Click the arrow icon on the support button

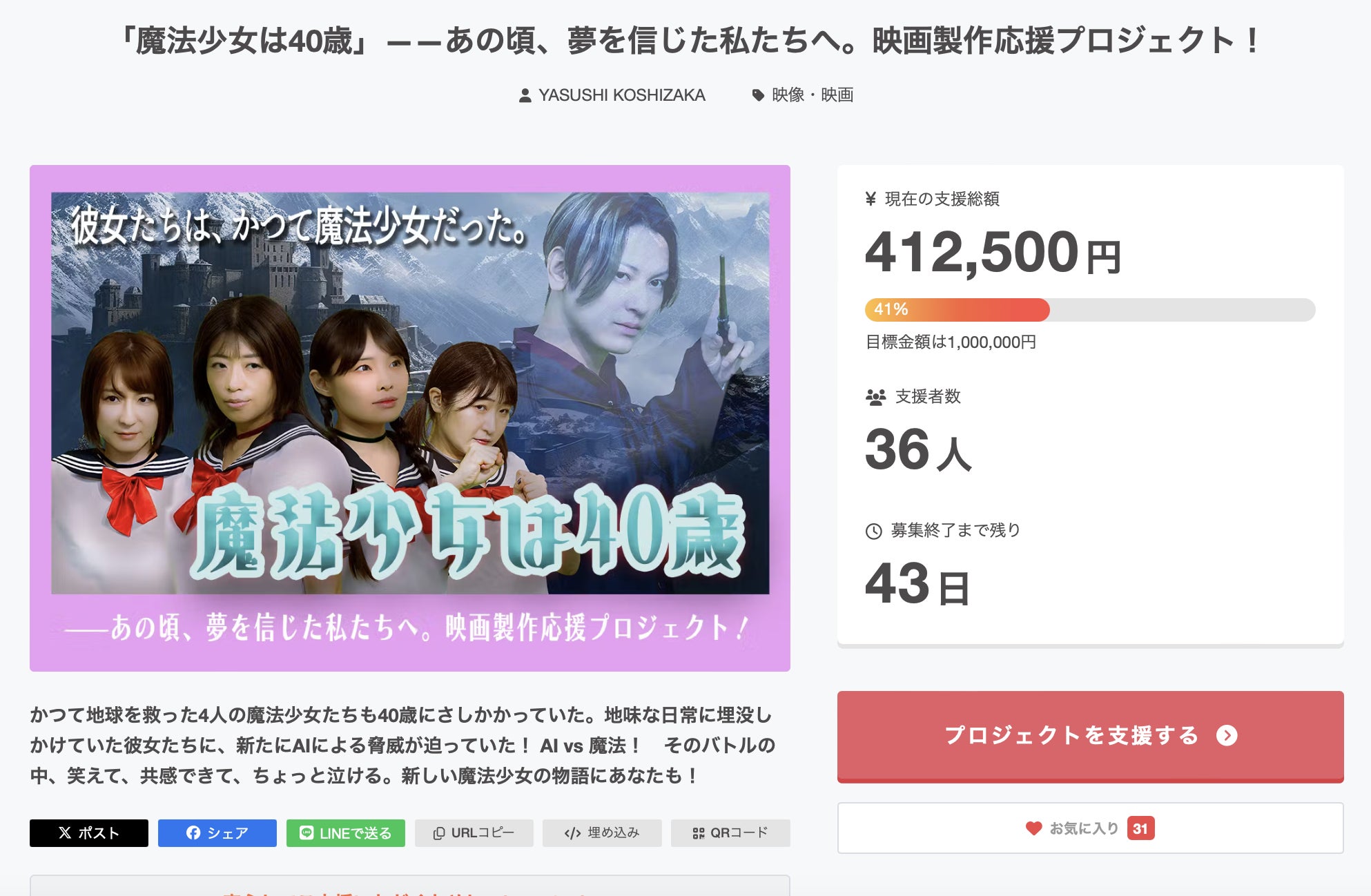click(x=1227, y=736)
